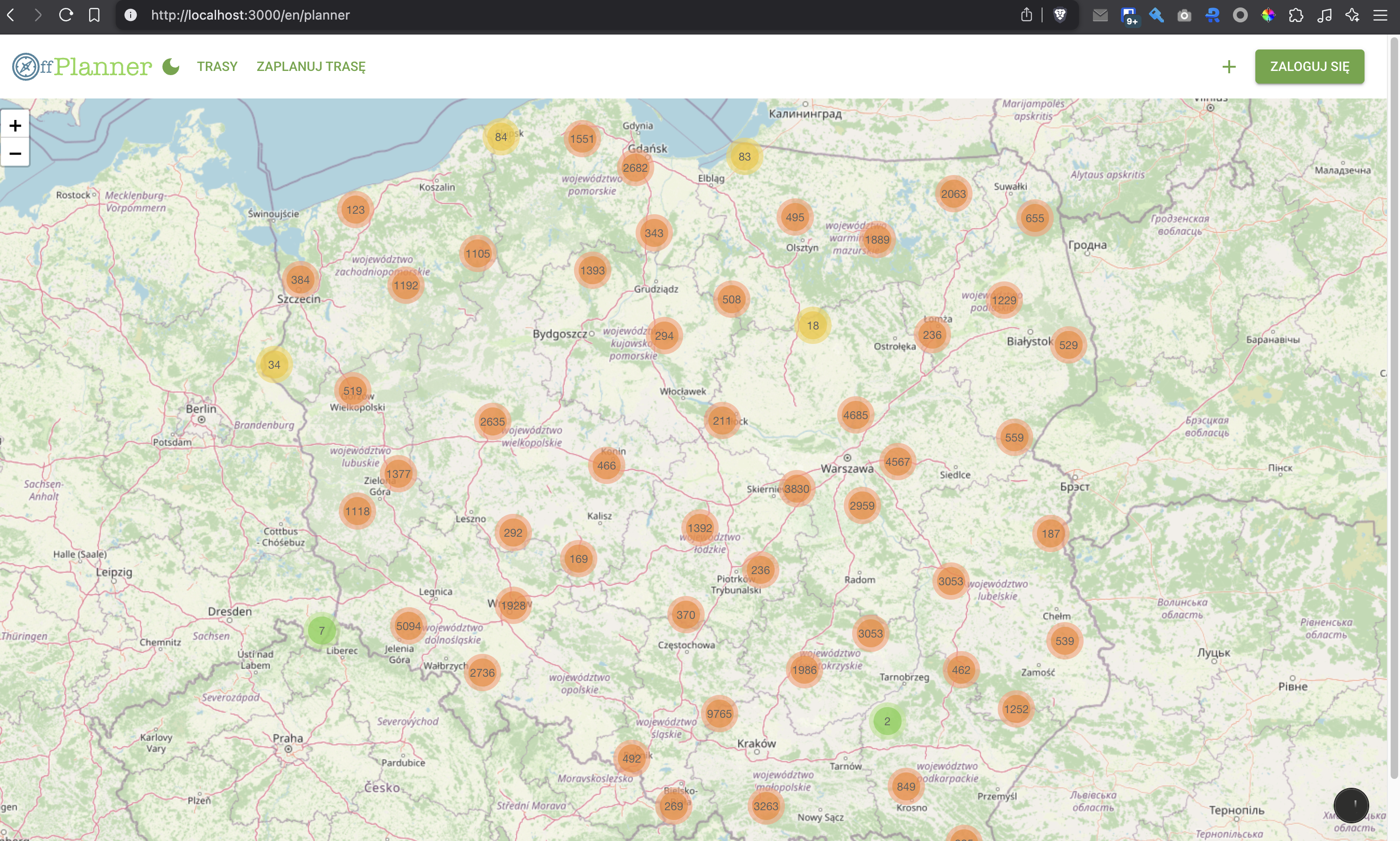This screenshot has width=1400, height=841.
Task: Expand the green cluster marker labeled 7
Action: coord(321,630)
